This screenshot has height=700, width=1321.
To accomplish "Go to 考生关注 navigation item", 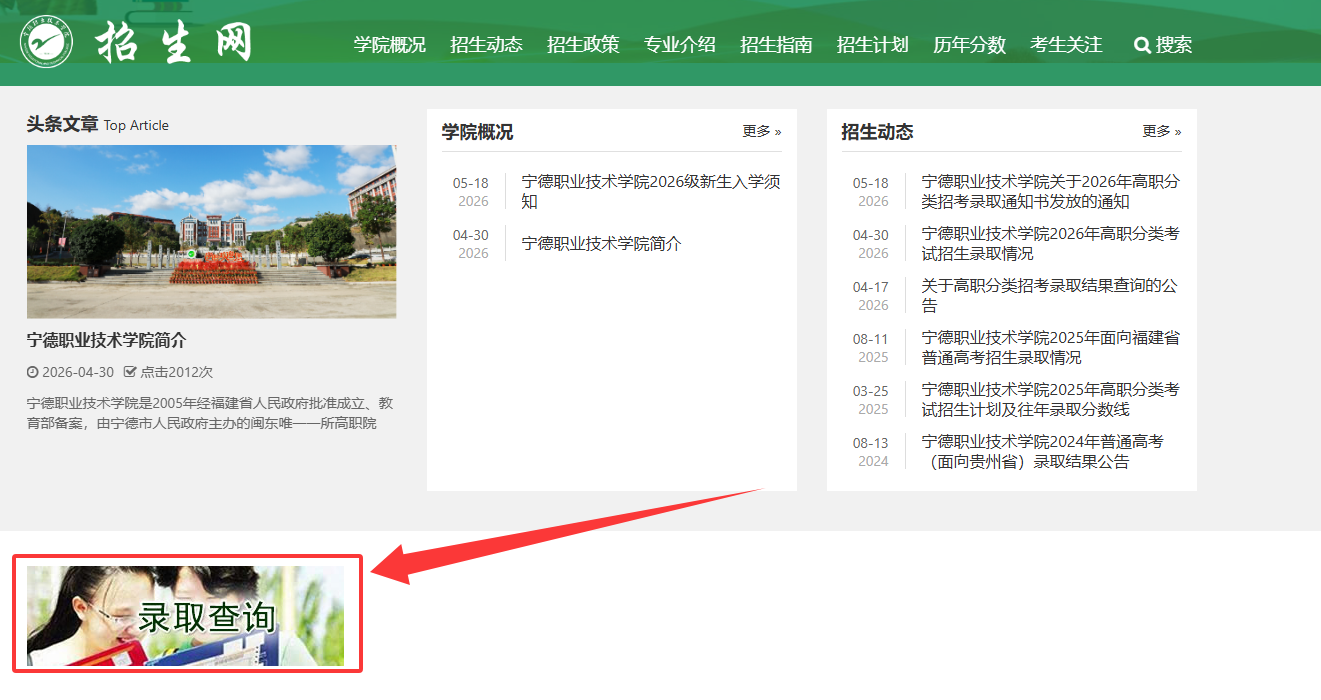I will (1066, 45).
